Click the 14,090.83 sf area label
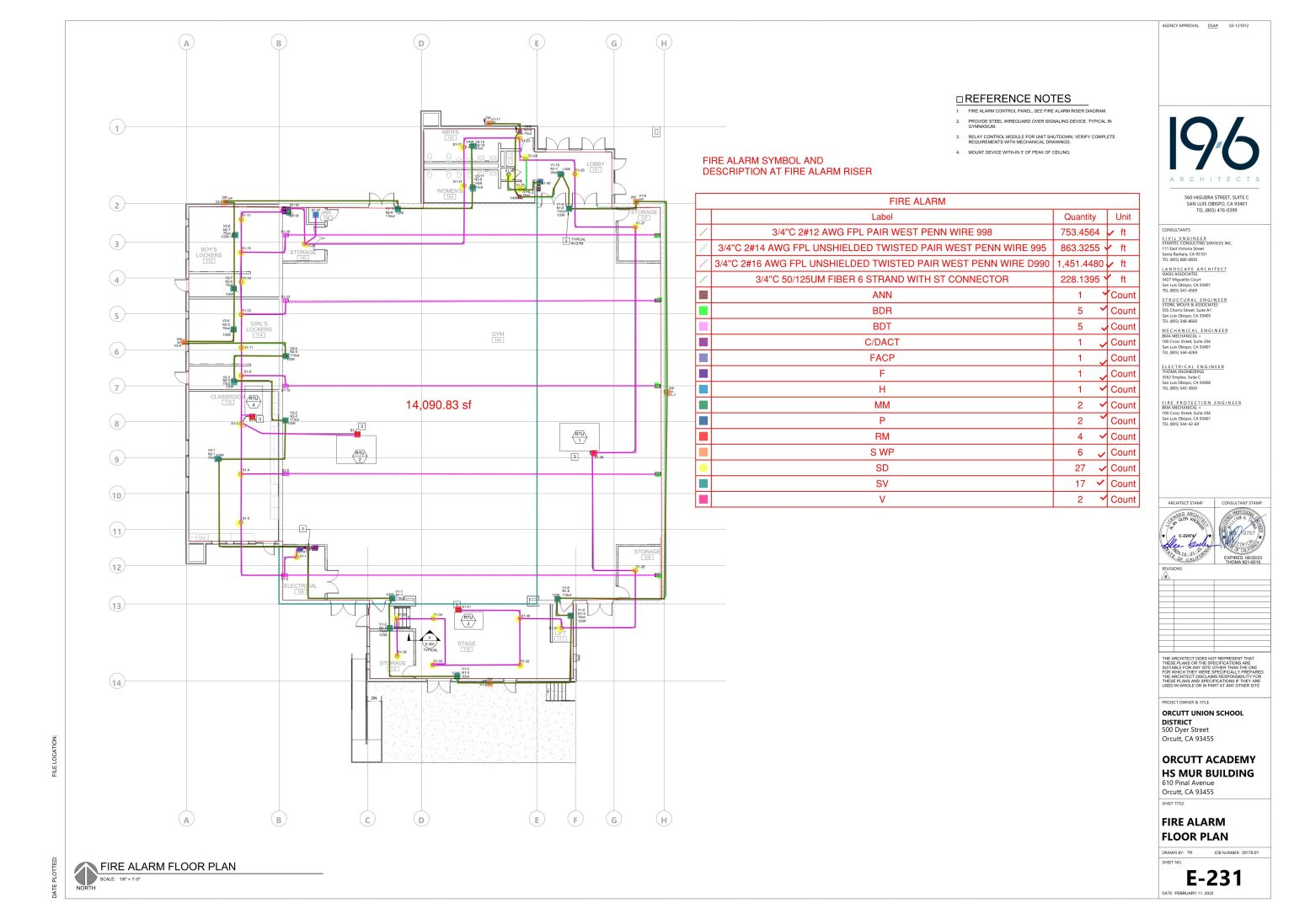 pos(439,405)
